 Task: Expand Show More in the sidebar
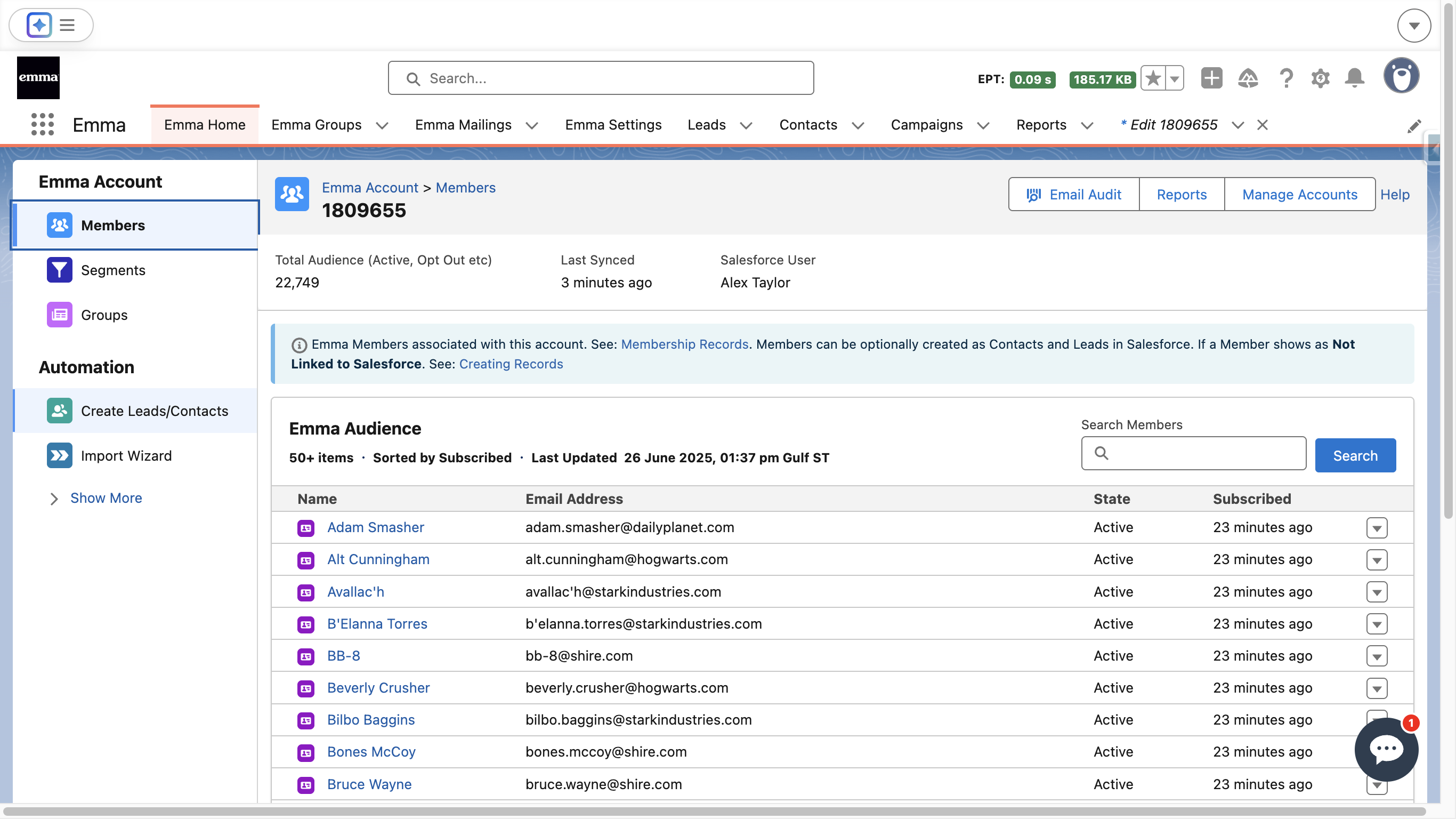(95, 497)
